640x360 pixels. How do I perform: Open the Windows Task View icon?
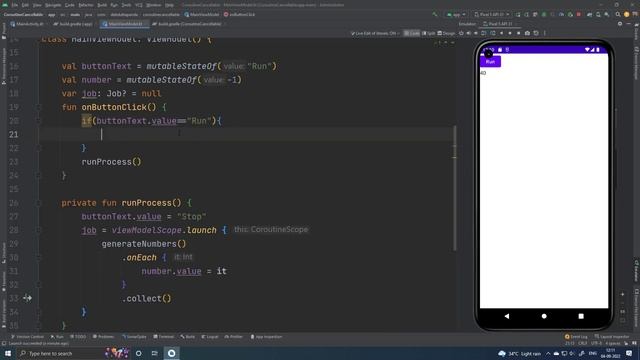[x=155, y=353]
